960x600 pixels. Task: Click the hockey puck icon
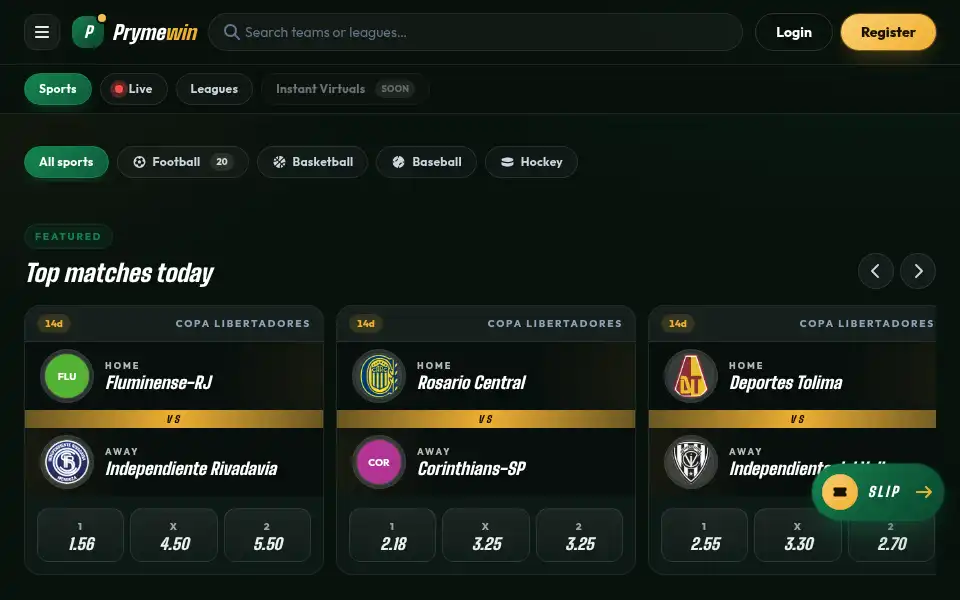pyautogui.click(x=507, y=162)
